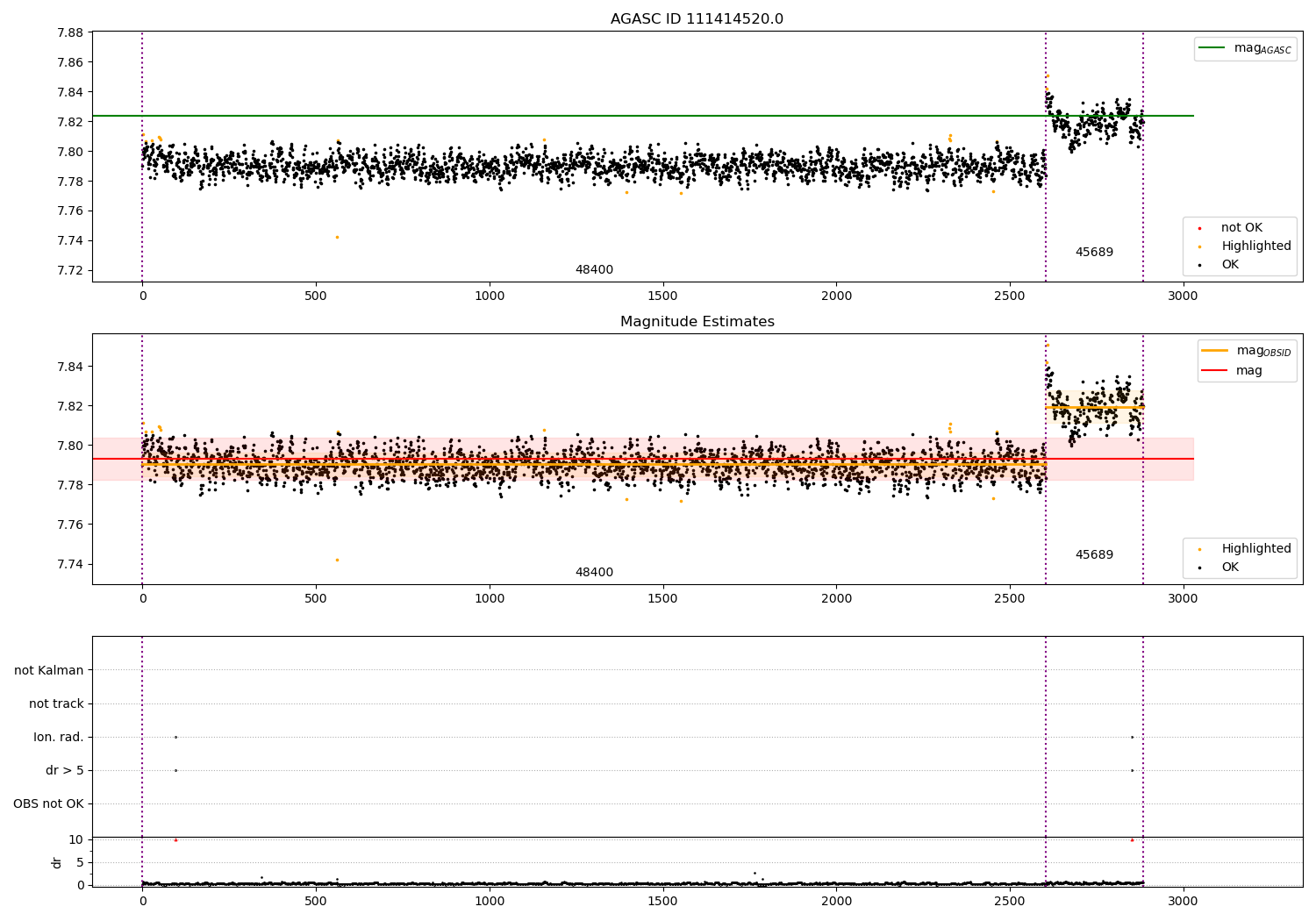Screen dimensions: 1316x921
Task: Click the 'Ion. rad.' y-axis label
Action: [x=59, y=737]
